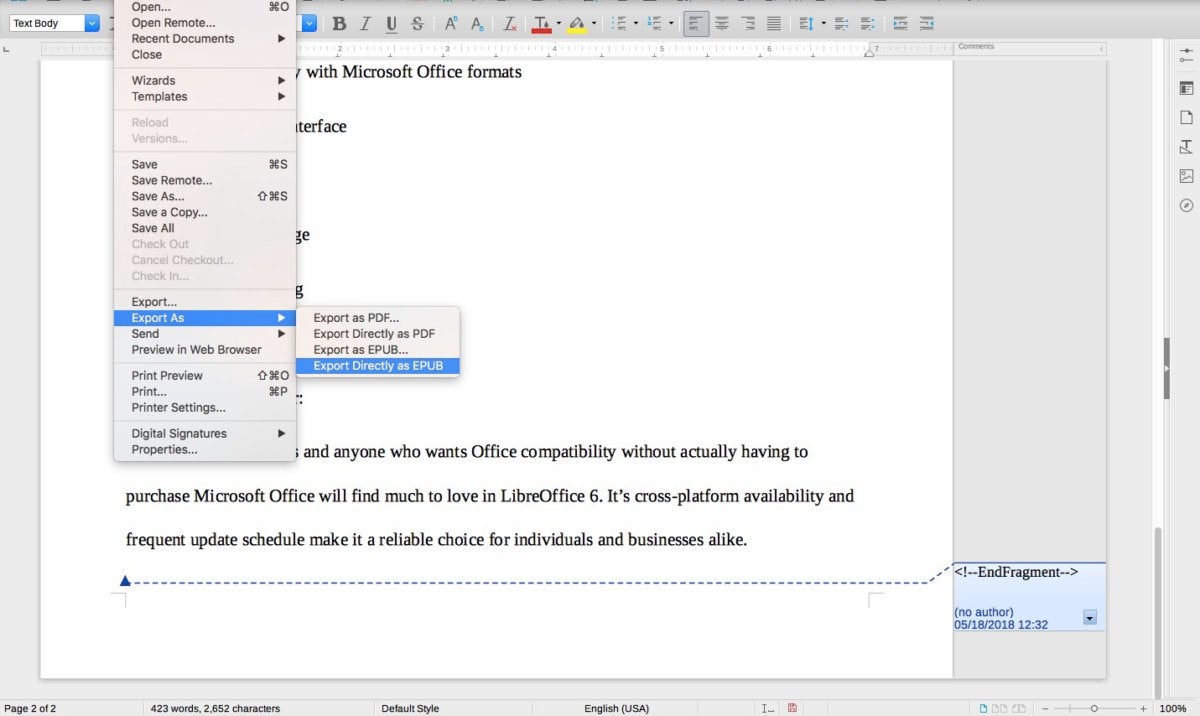
Task: Open line spacing dropdown arrow
Action: 823,23
